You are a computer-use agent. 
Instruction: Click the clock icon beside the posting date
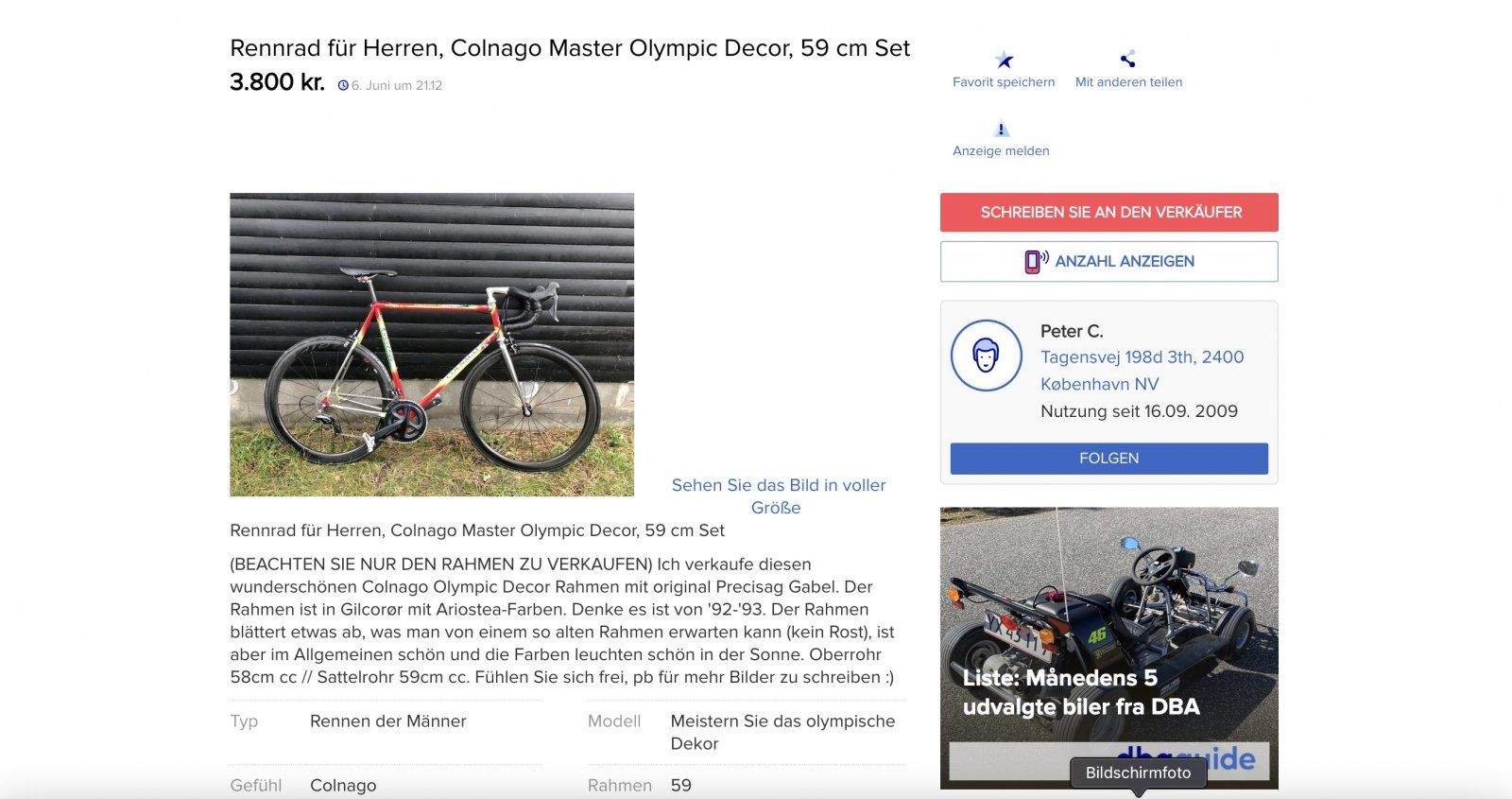click(x=343, y=85)
